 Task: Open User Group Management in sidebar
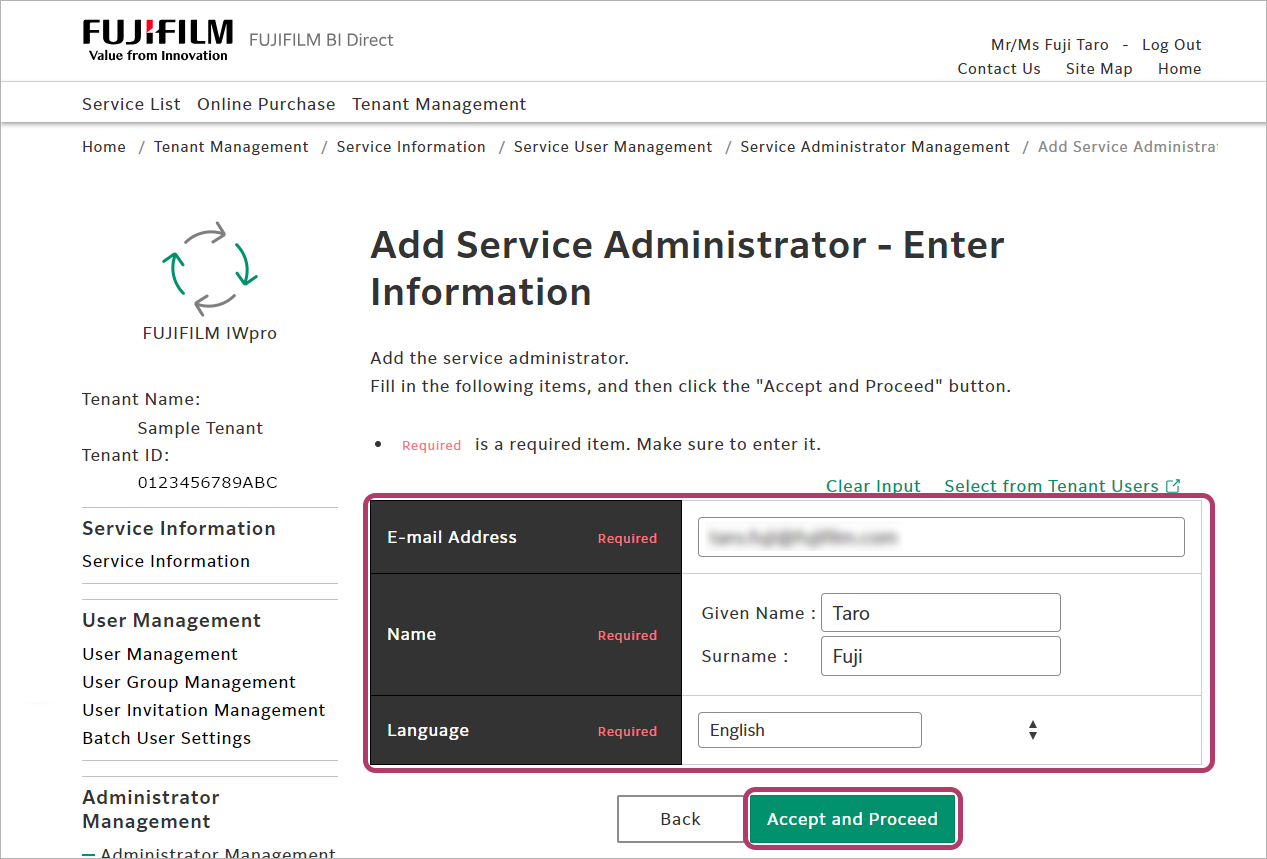tap(189, 682)
